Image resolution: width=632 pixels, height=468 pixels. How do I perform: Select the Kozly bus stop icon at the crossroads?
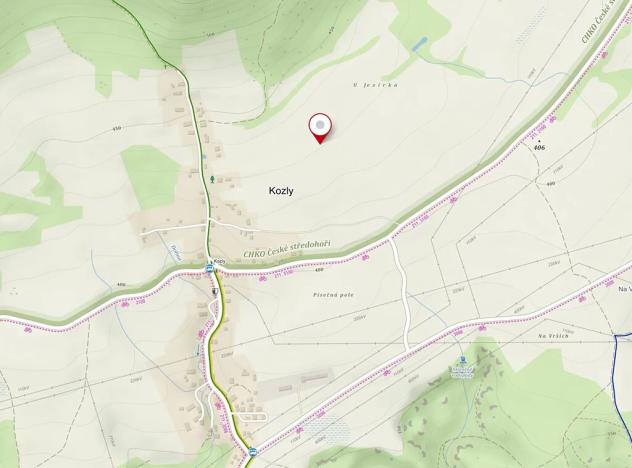[210, 268]
